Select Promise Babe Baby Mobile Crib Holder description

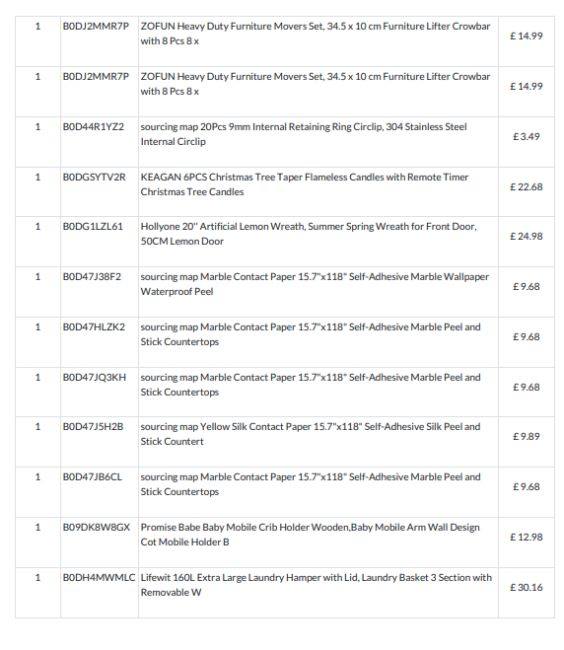pyautogui.click(x=310, y=535)
